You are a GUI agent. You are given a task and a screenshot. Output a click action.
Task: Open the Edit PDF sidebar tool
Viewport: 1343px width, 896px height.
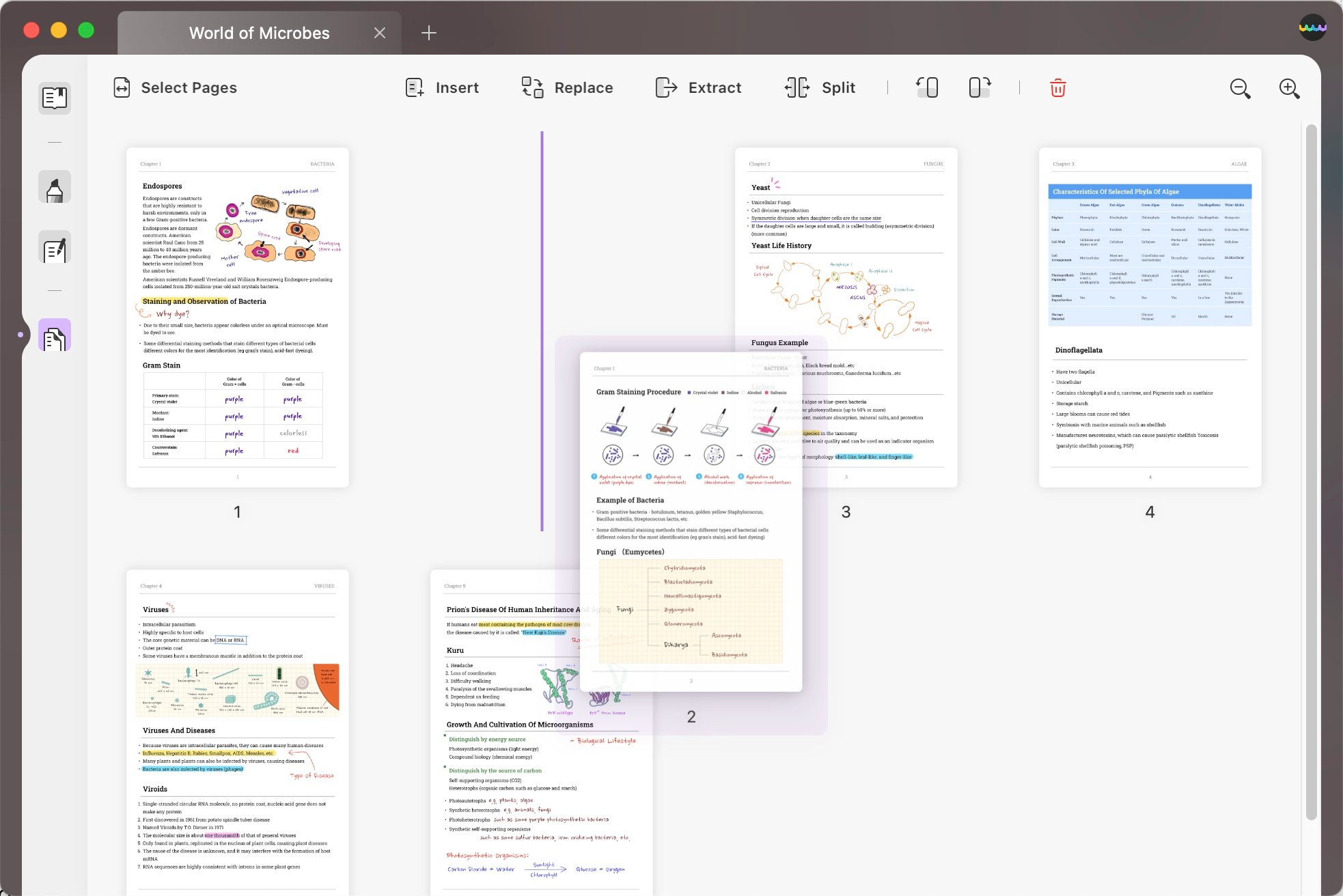click(x=55, y=247)
